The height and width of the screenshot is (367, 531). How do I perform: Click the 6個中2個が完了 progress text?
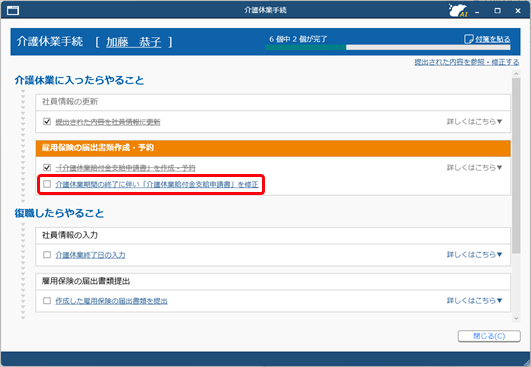coord(298,39)
